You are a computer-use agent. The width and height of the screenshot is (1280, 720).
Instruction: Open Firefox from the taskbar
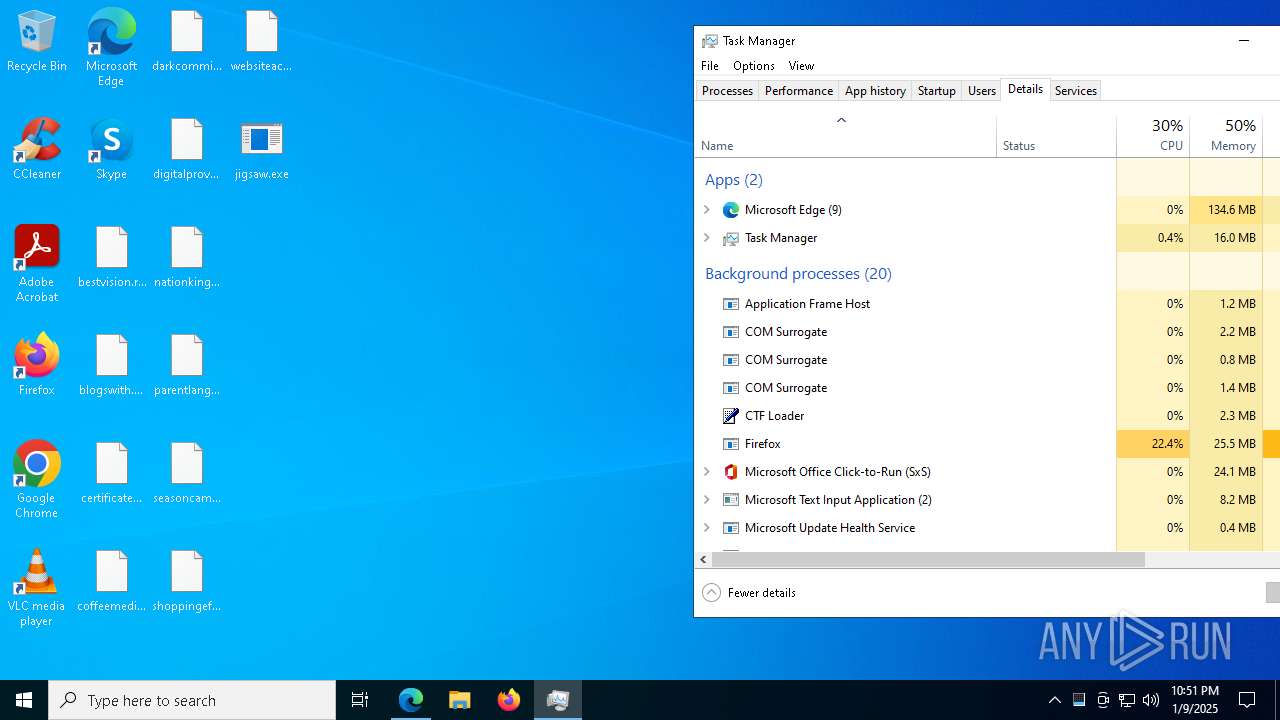click(508, 700)
